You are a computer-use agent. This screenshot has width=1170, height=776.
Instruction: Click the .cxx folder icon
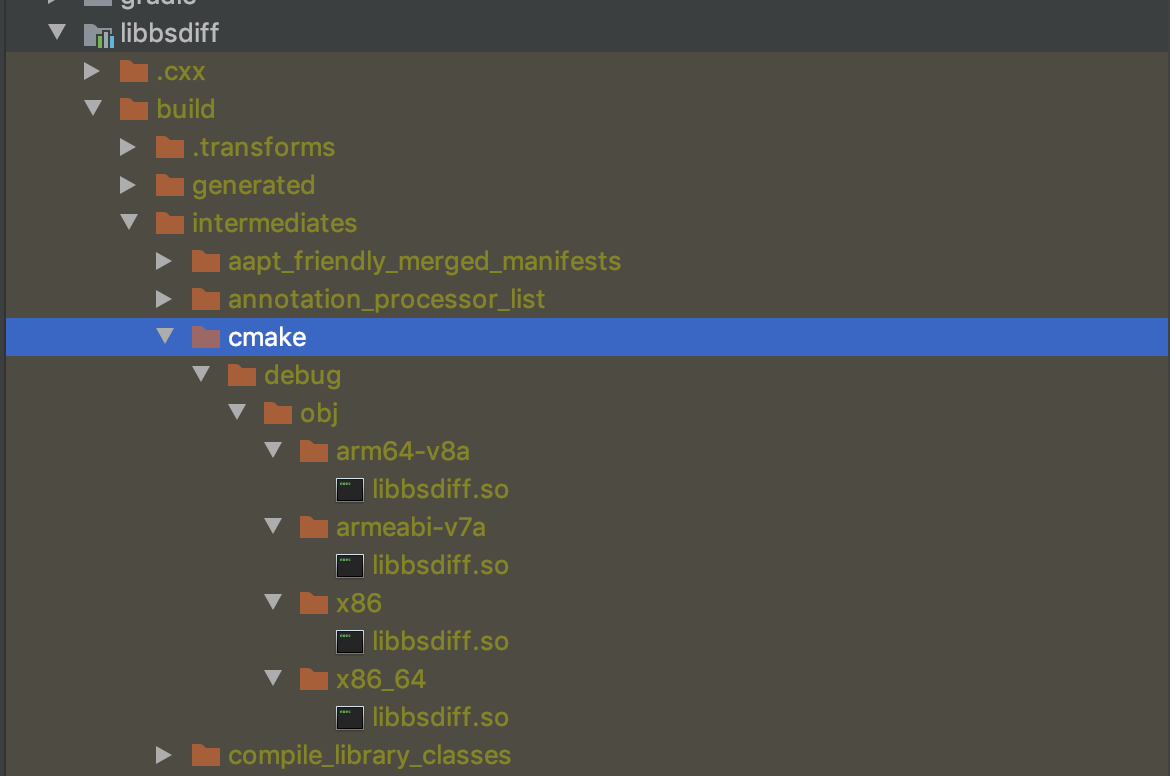pos(133,71)
